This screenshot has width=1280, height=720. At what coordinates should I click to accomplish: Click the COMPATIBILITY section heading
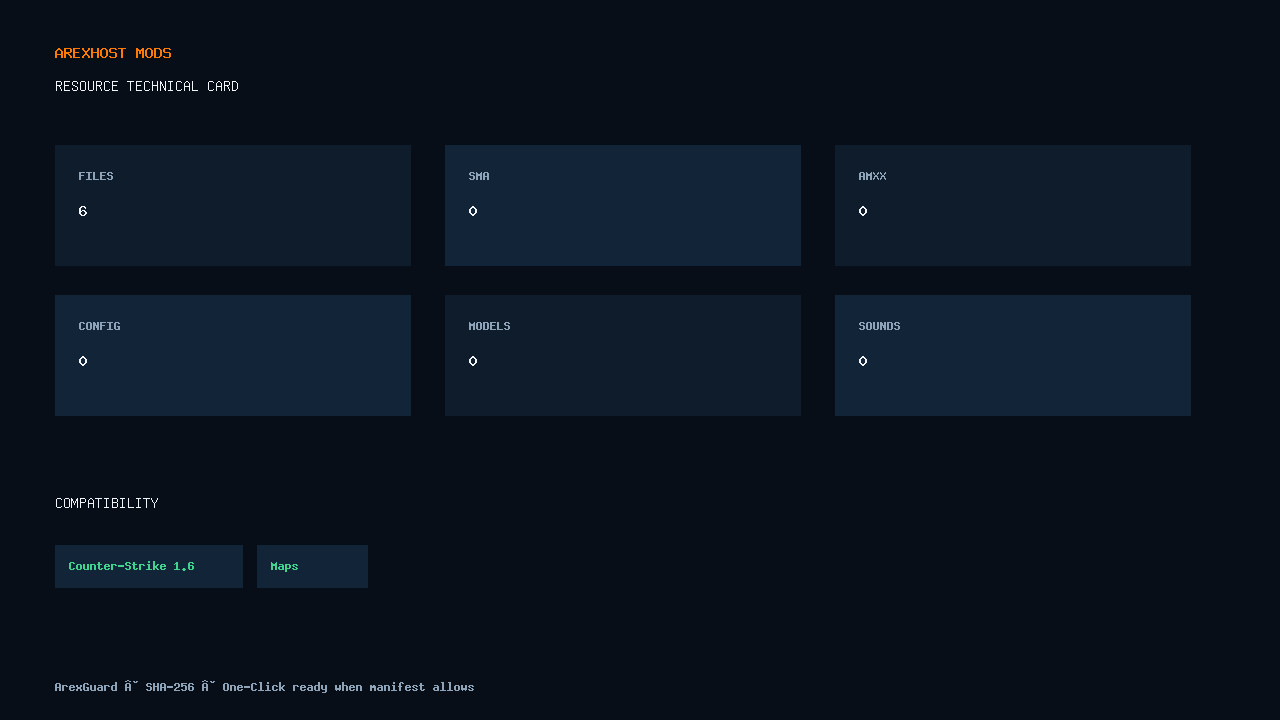pyautogui.click(x=107, y=503)
